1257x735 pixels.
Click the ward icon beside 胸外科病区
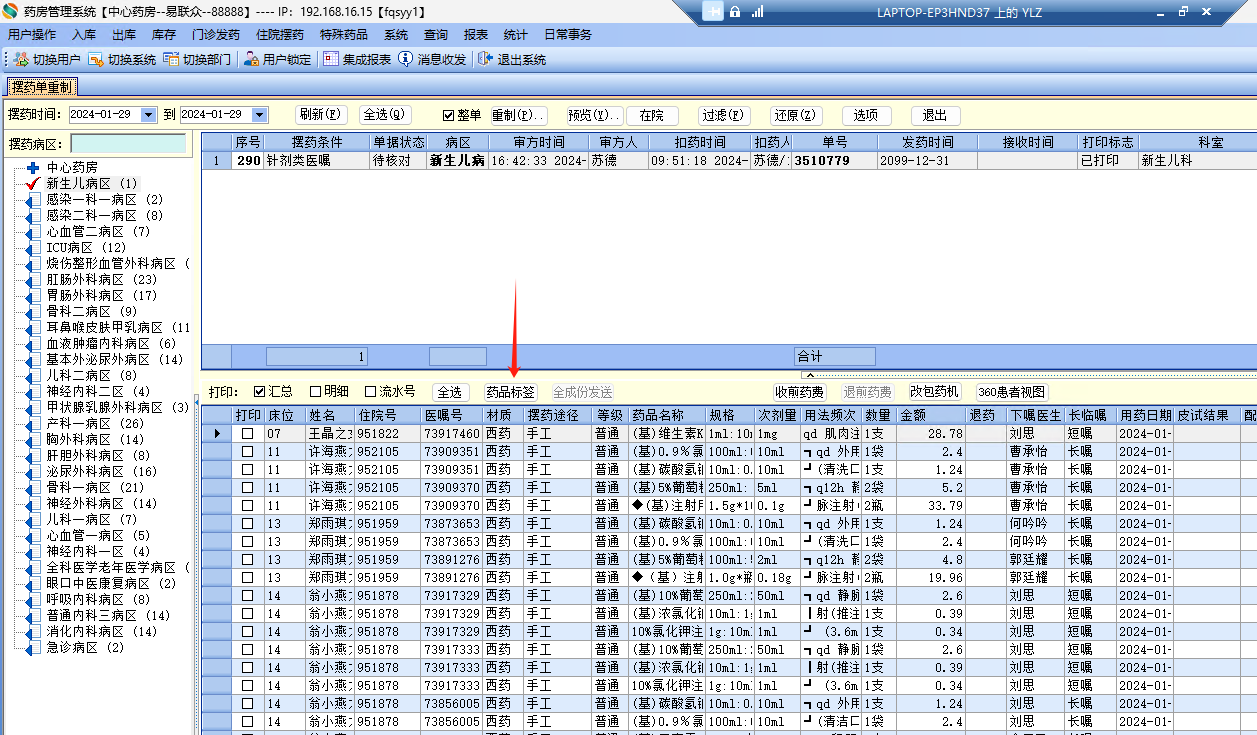(x=33, y=440)
